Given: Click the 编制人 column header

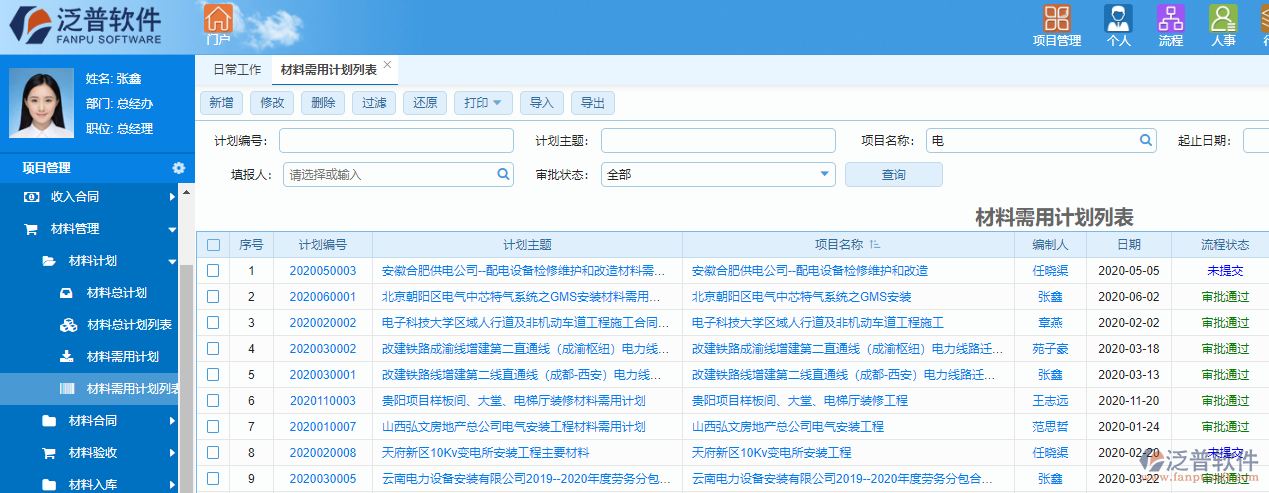Looking at the screenshot, I should [x=1050, y=245].
